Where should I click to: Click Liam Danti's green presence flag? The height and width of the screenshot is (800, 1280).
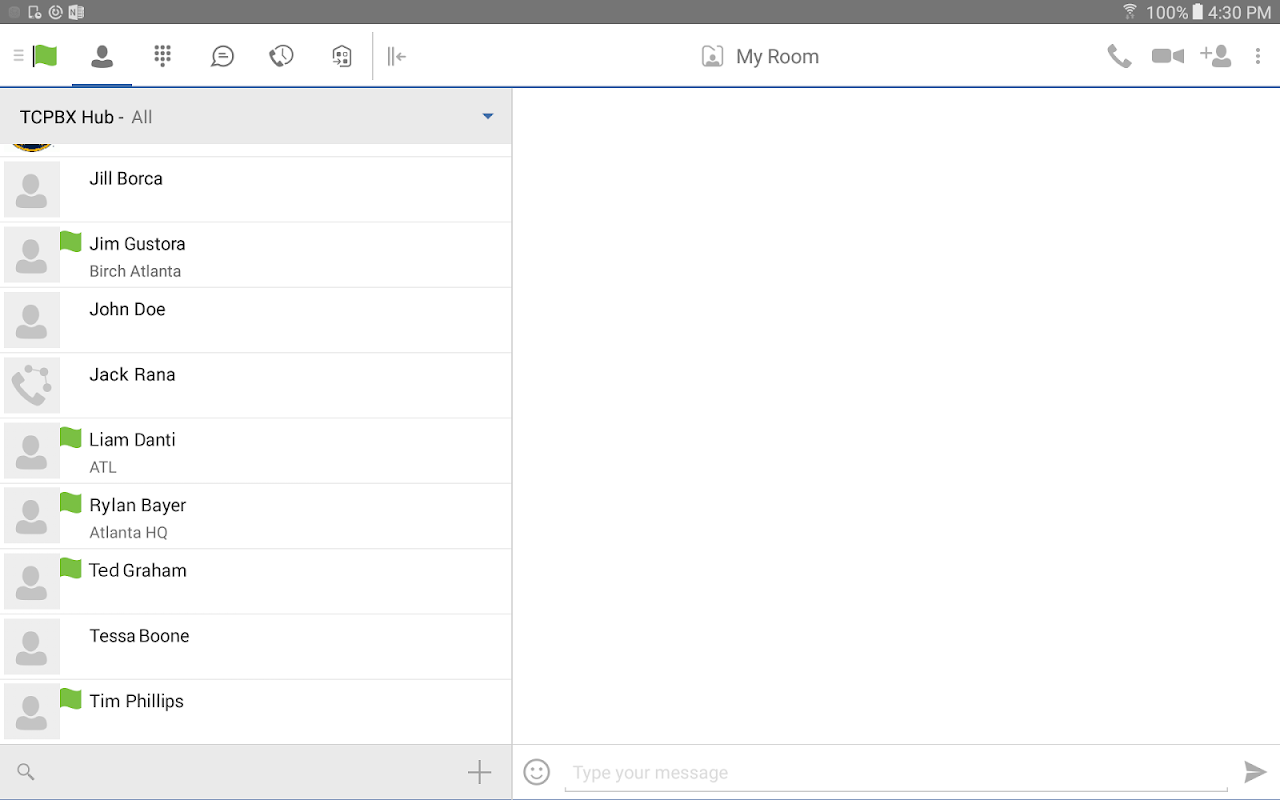(70, 437)
